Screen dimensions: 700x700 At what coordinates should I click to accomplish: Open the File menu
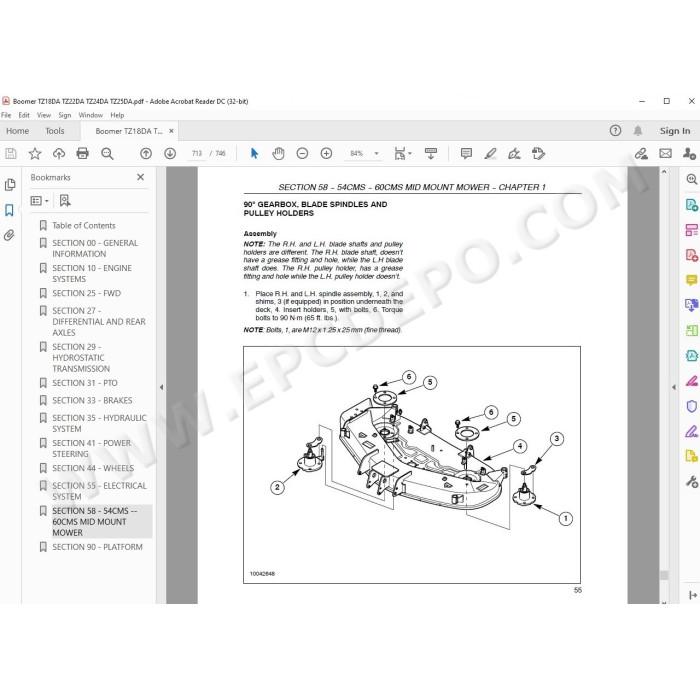[x=6, y=115]
